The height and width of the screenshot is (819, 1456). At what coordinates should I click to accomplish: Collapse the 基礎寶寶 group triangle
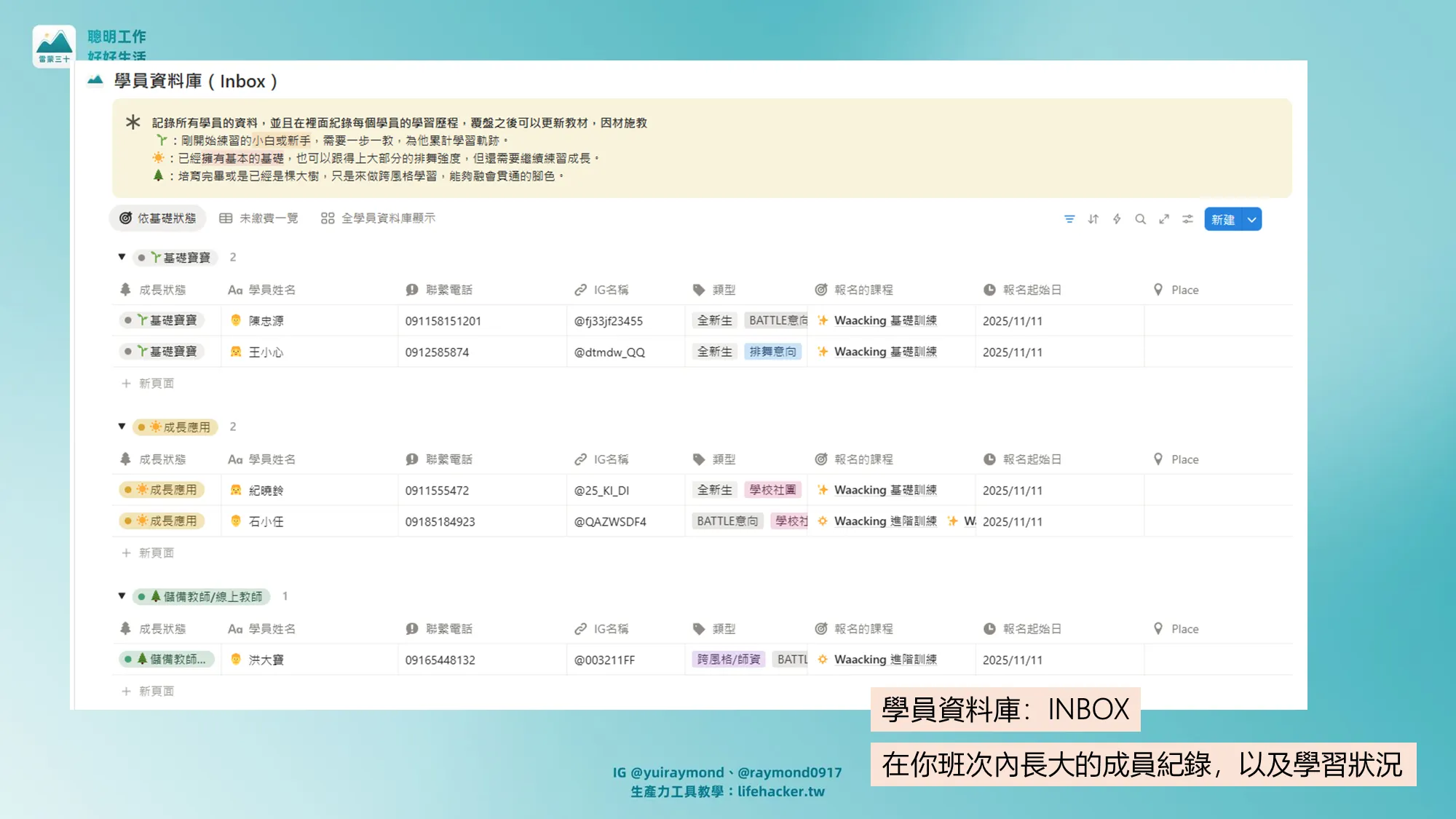click(122, 257)
